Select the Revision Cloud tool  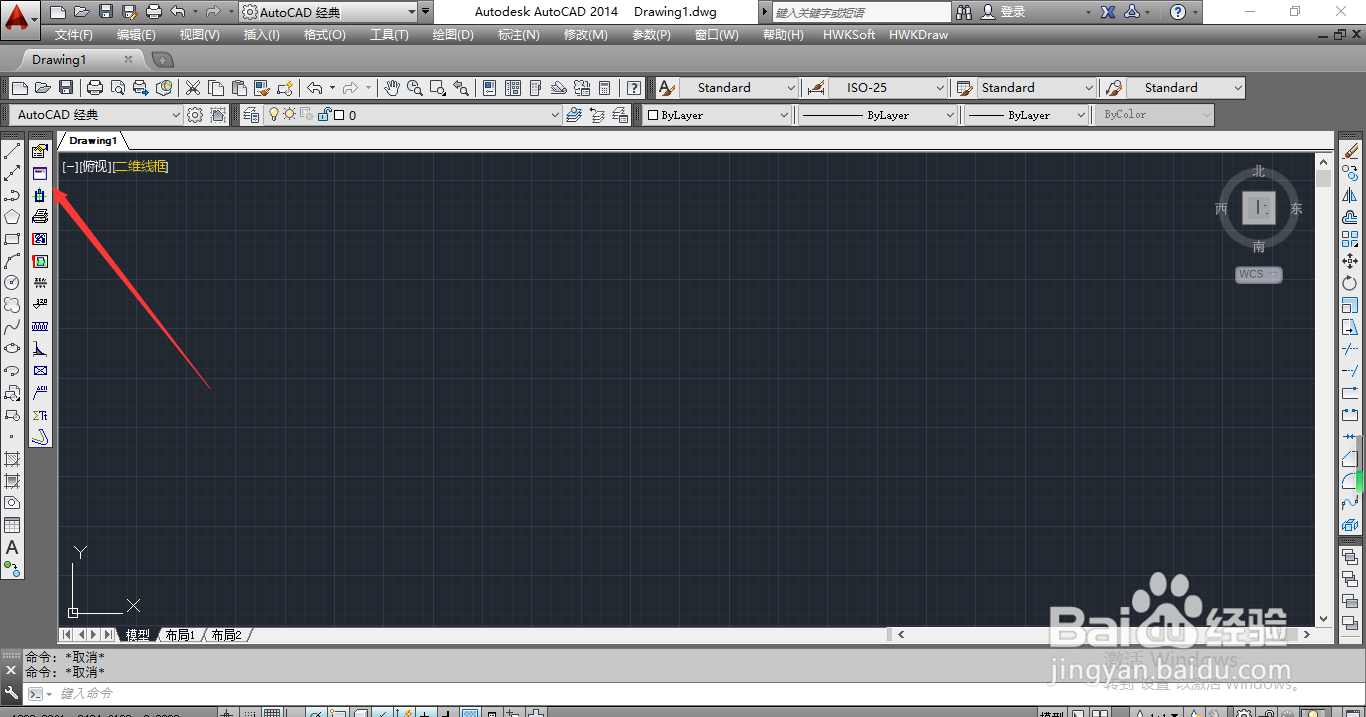point(12,305)
